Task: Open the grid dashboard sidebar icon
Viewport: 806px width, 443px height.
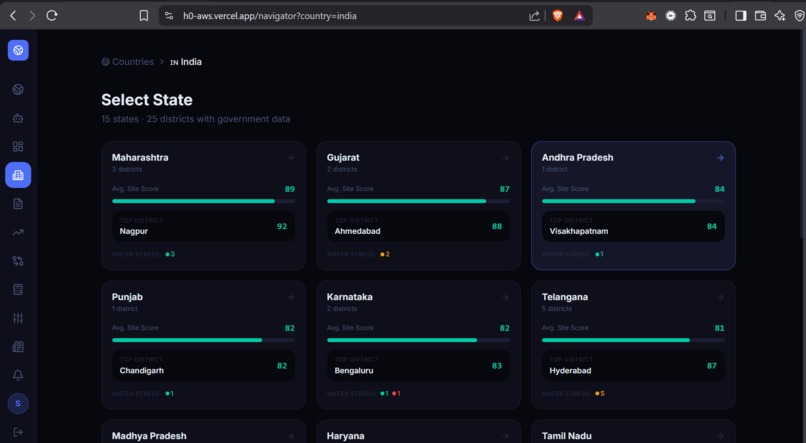Action: pos(18,146)
